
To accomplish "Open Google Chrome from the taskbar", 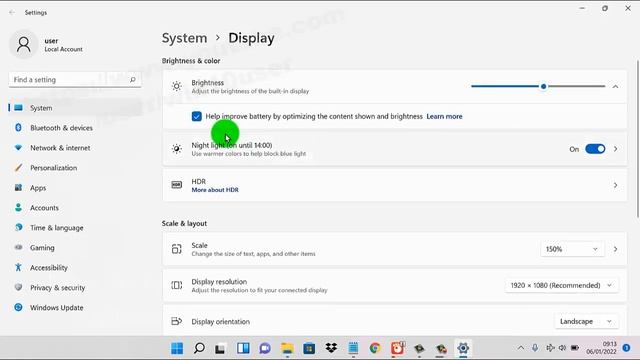I will pos(375,348).
